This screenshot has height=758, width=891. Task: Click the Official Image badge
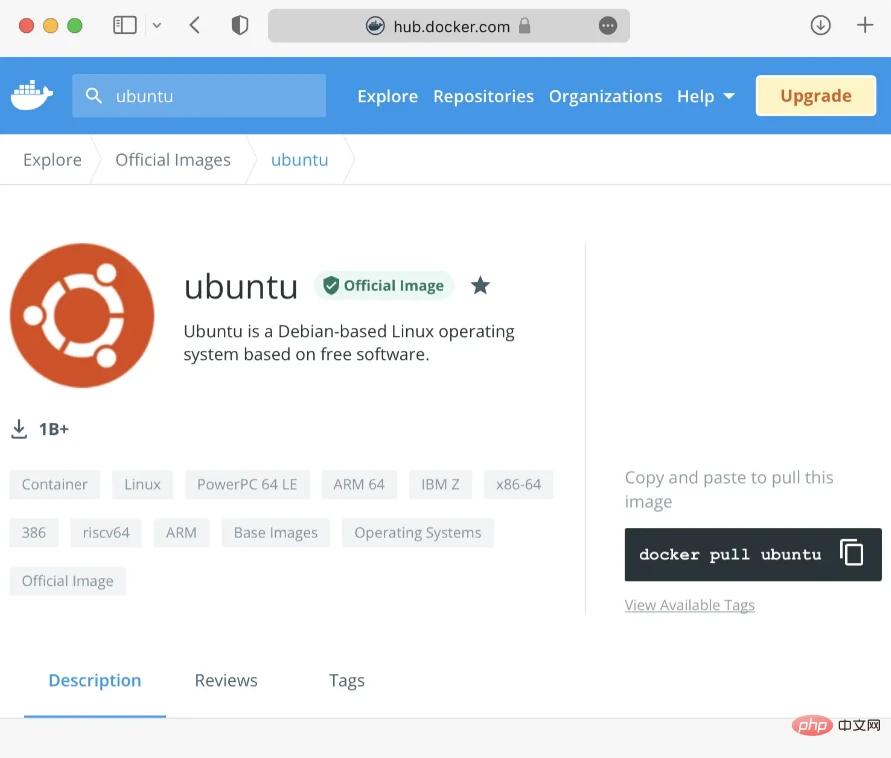click(x=384, y=285)
